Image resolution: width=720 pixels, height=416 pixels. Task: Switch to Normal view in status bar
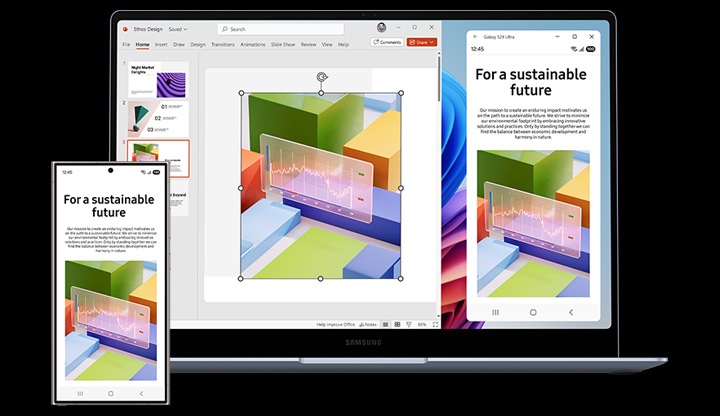(385, 324)
